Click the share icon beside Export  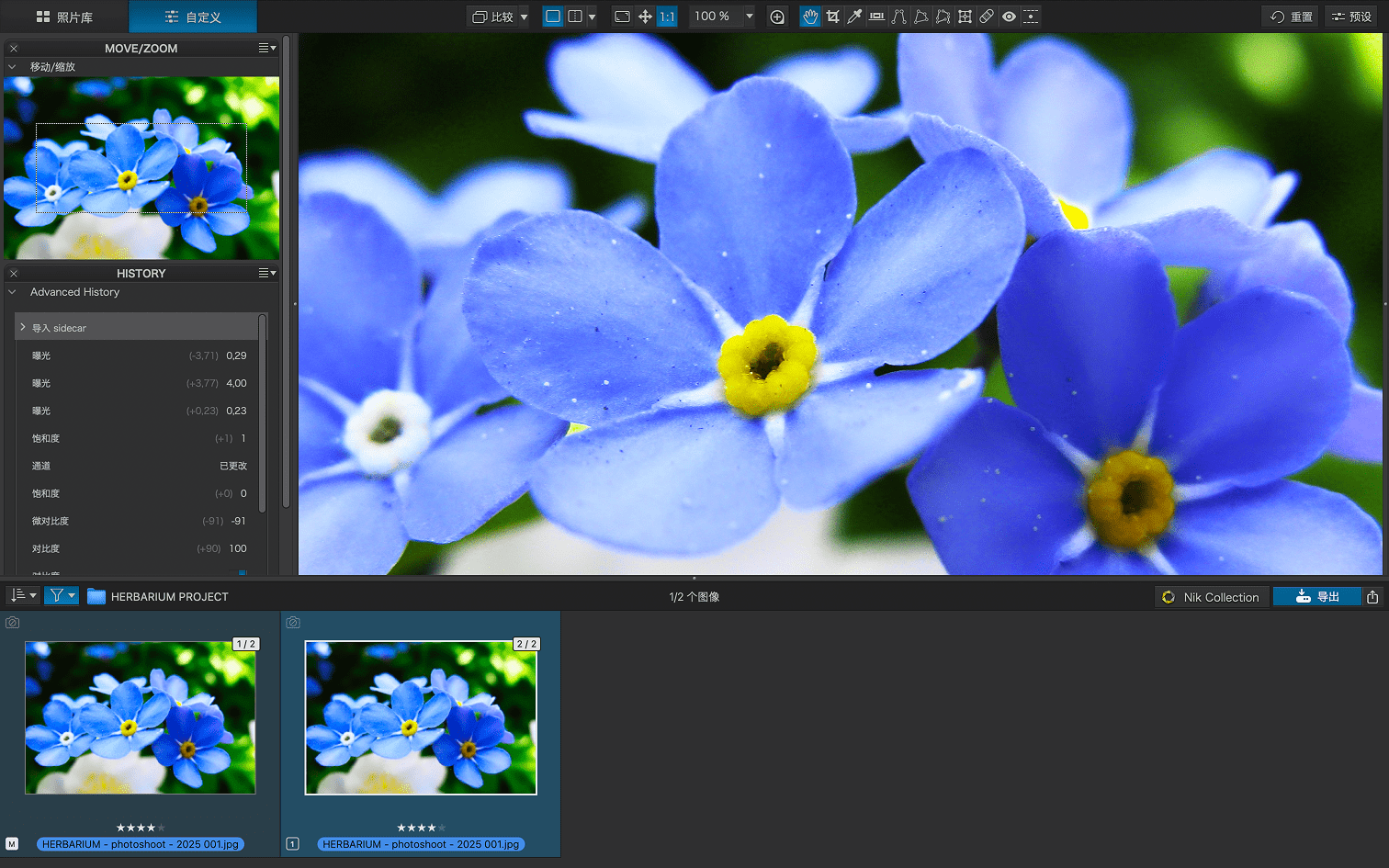pos(1372,597)
